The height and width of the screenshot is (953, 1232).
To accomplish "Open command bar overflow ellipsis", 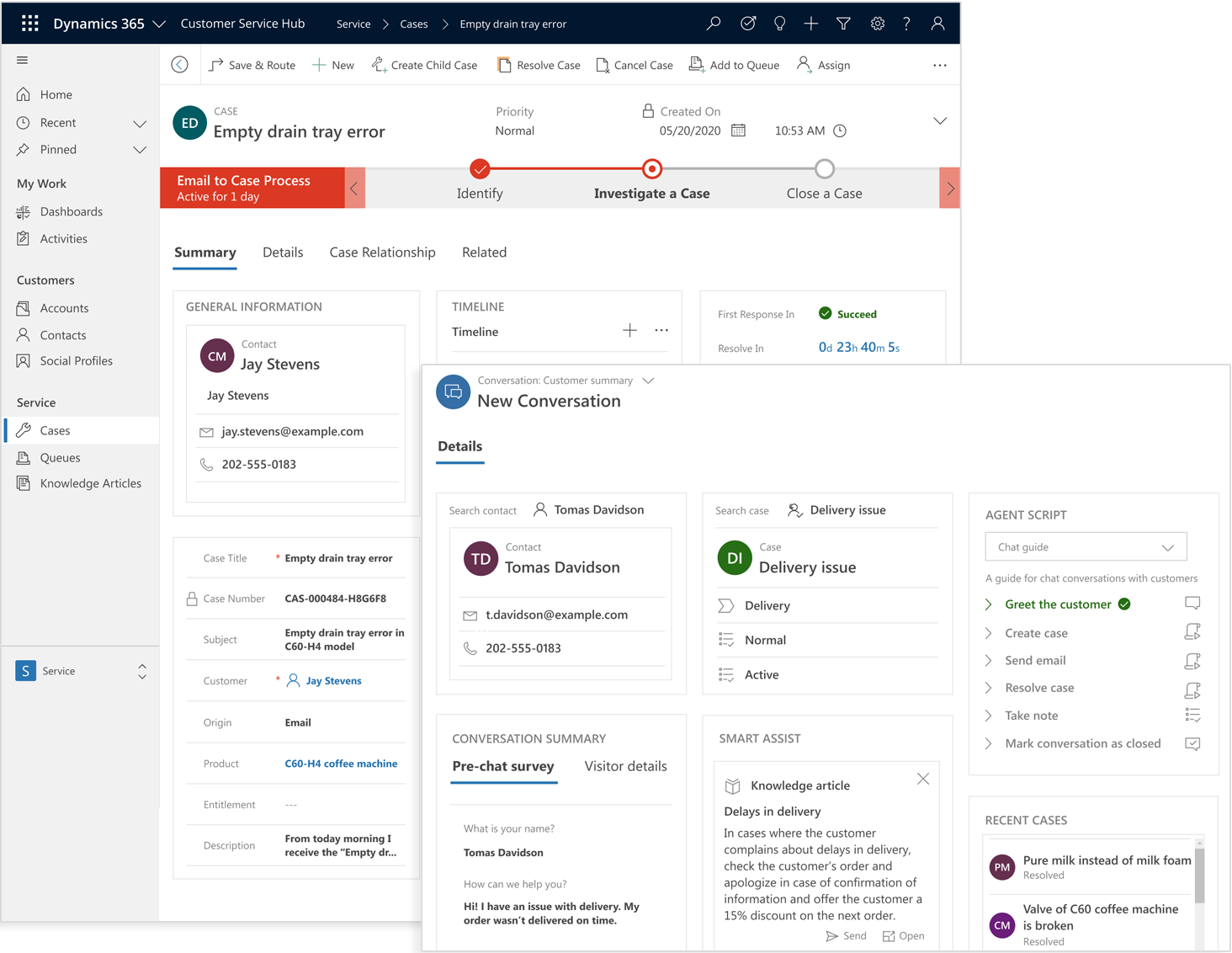I will click(940, 65).
